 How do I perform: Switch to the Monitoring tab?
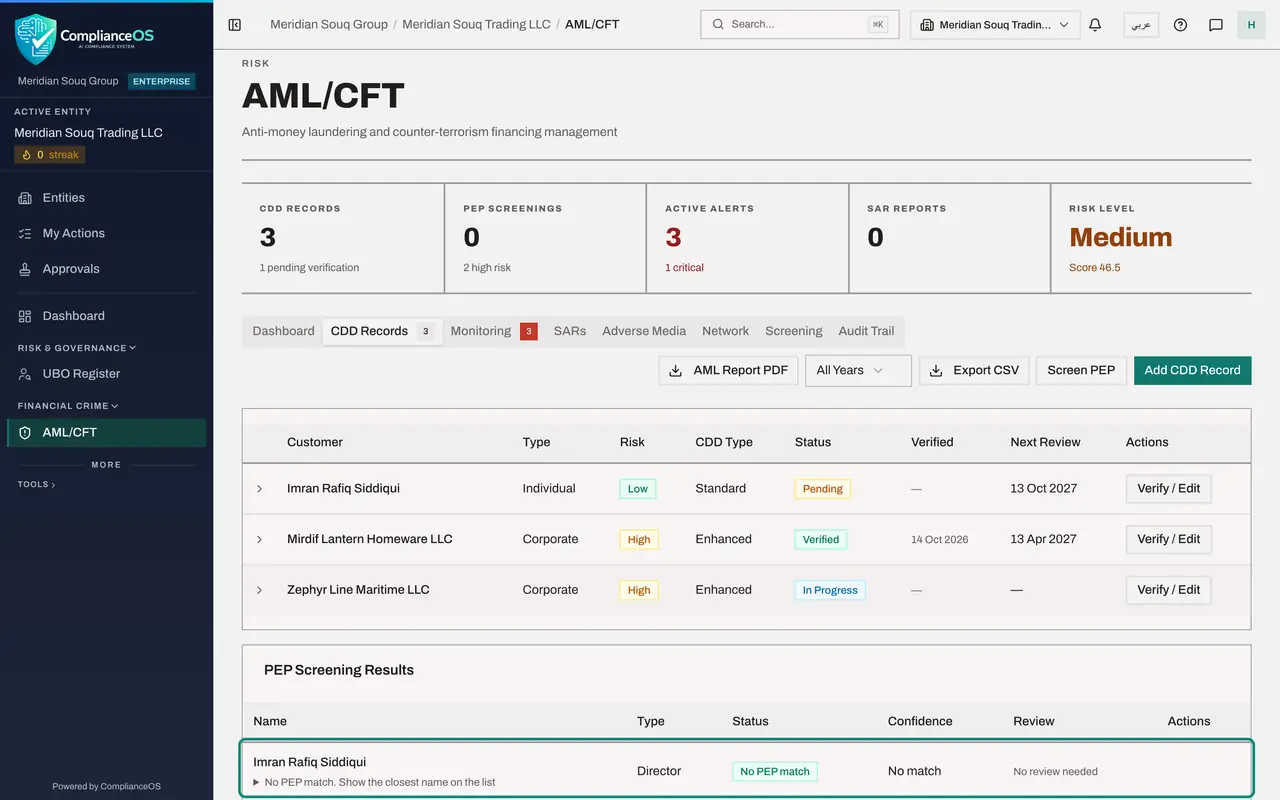(494, 331)
